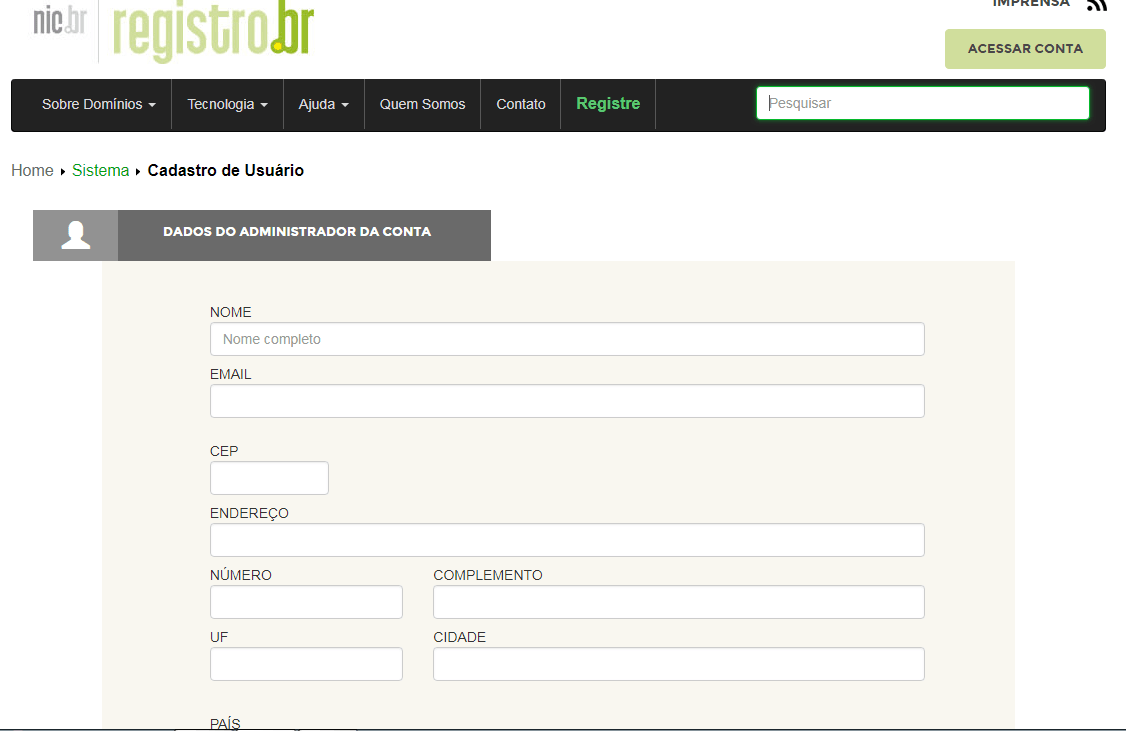Click the COMPLEMENTO field label

coord(488,575)
